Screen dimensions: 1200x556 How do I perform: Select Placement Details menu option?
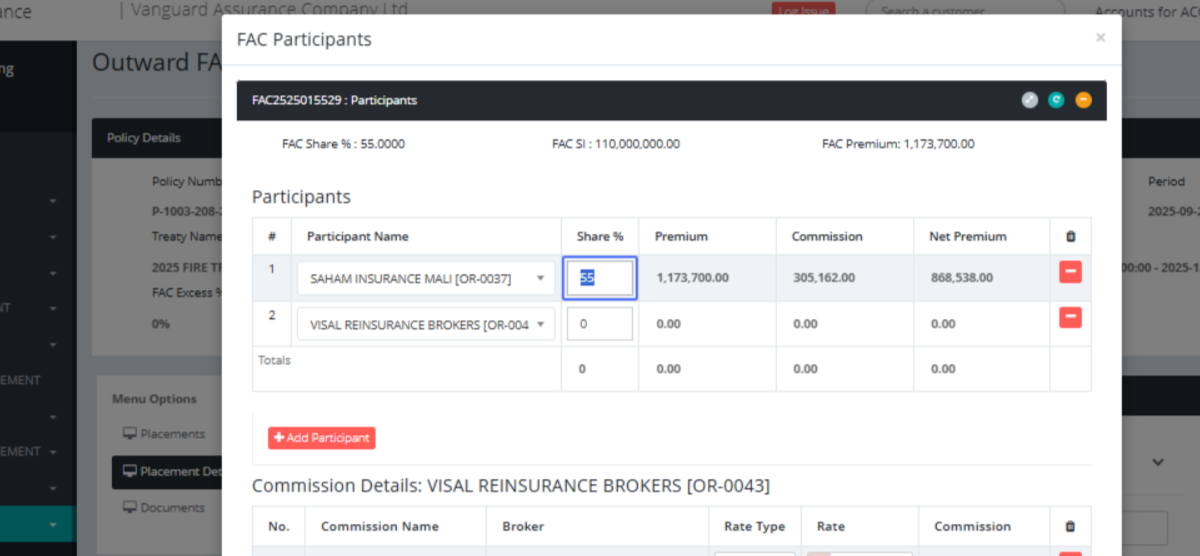tap(170, 472)
